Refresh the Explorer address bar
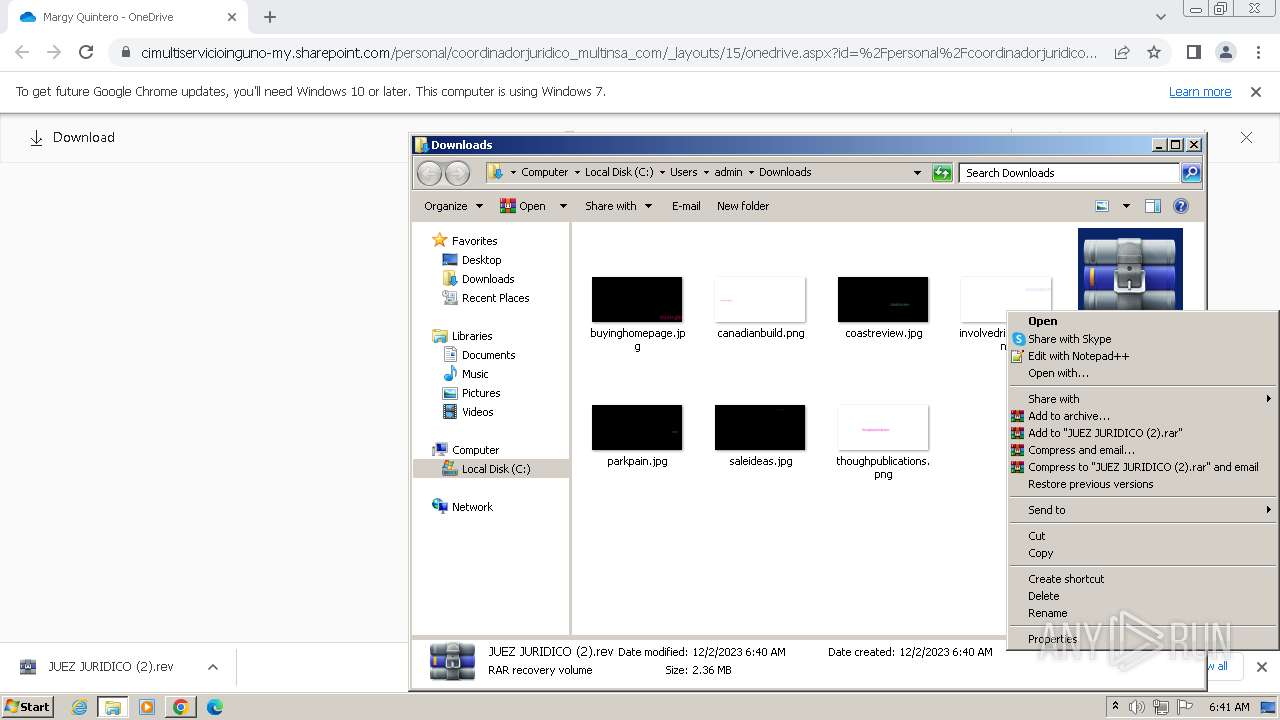Image resolution: width=1280 pixels, height=720 pixels. [942, 173]
